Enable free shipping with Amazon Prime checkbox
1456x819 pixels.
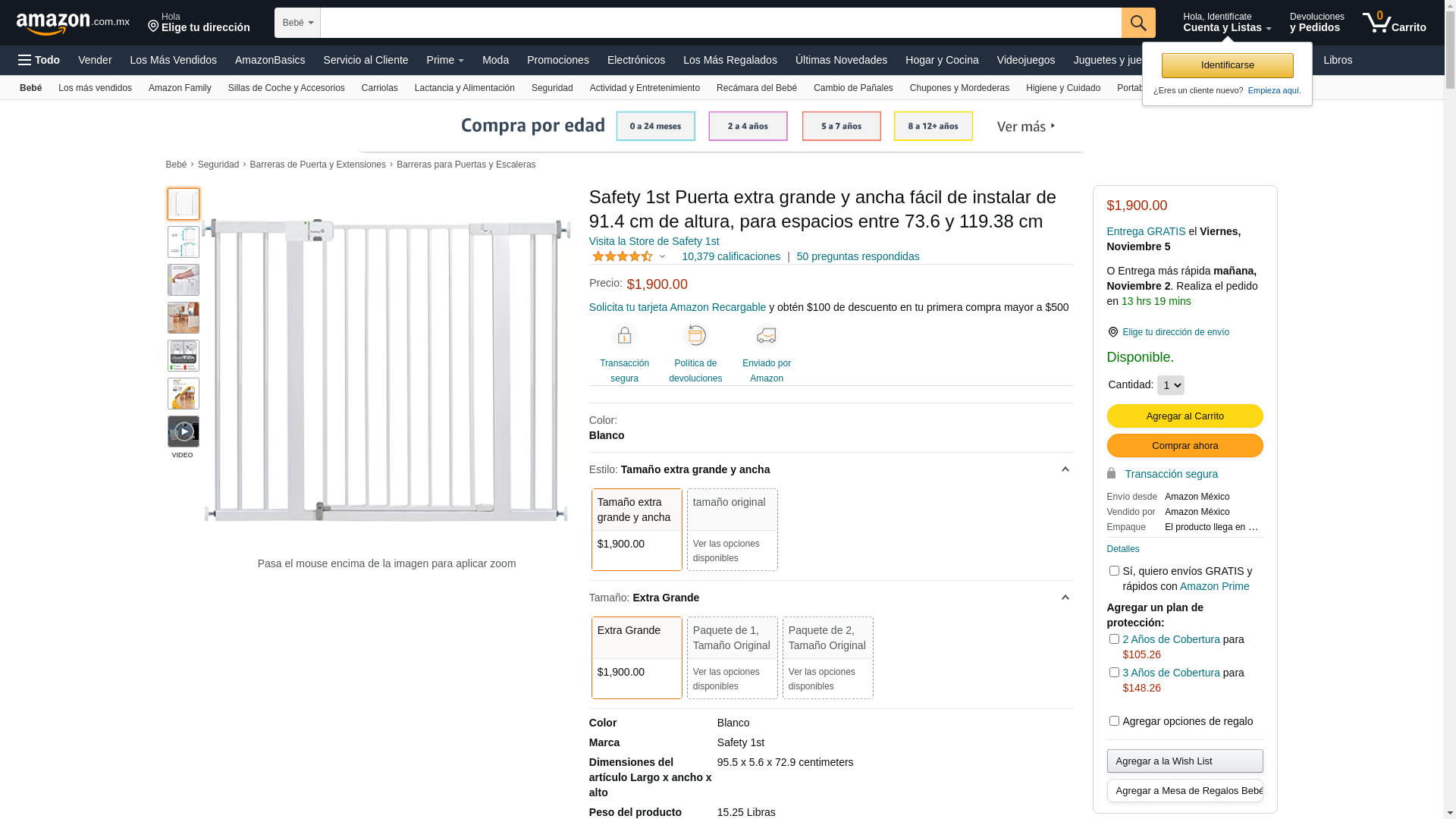1114,571
